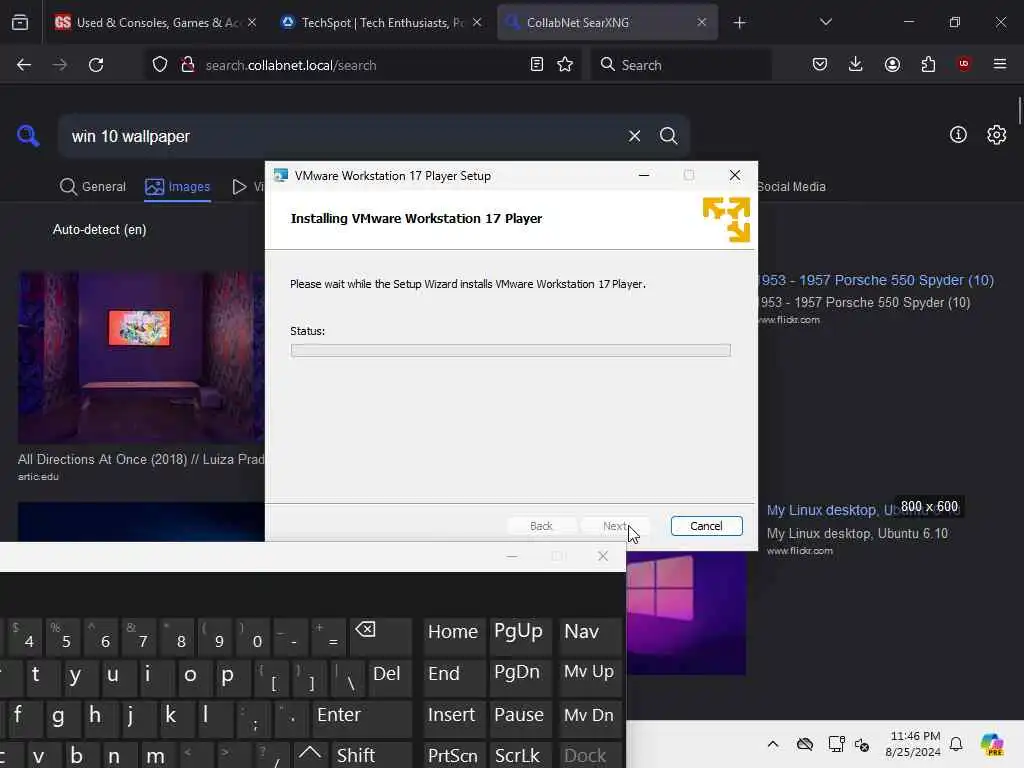Tap the PgDn key on on-screen keyboard

click(x=519, y=678)
